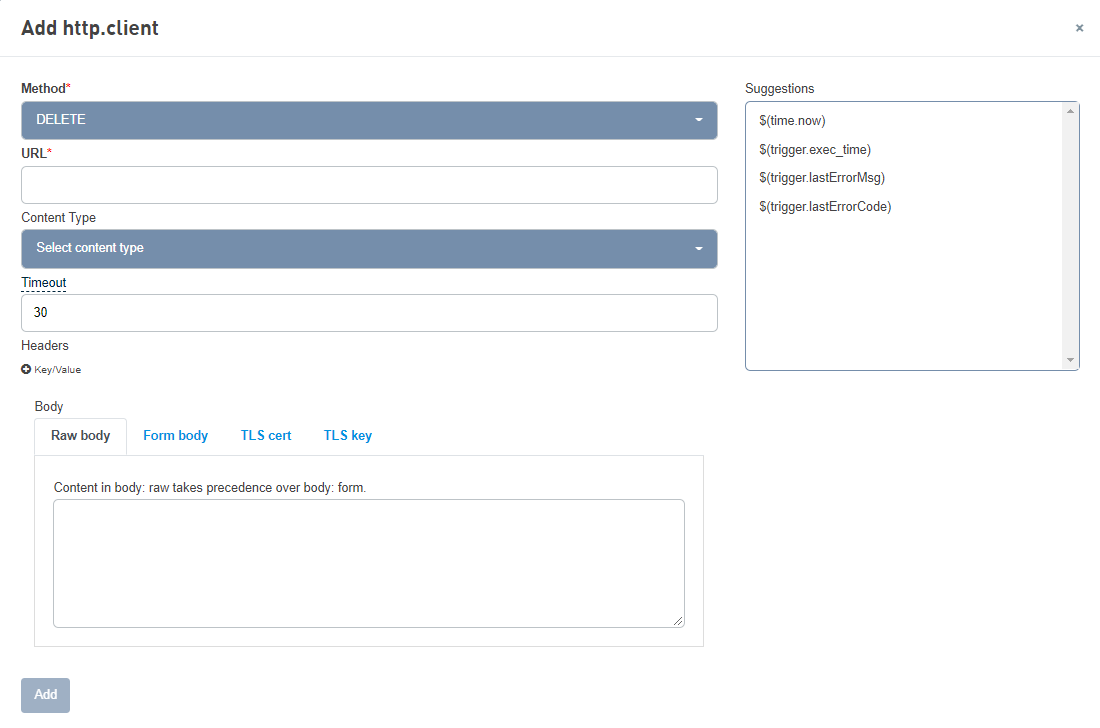Viewport: 1100px width, 728px height.
Task: Select the TLS cert tab
Action: 266,436
